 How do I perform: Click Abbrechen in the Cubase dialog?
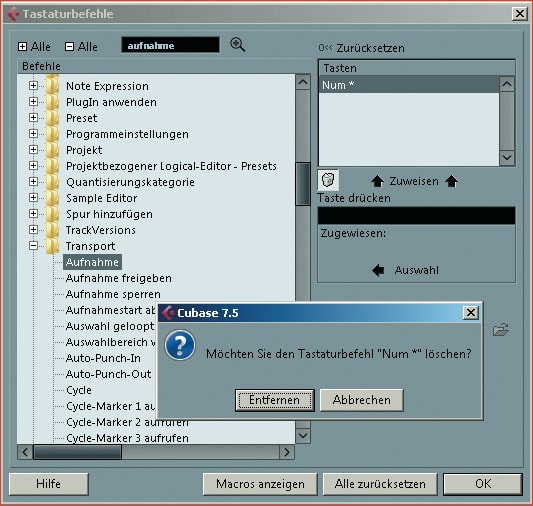[362, 400]
